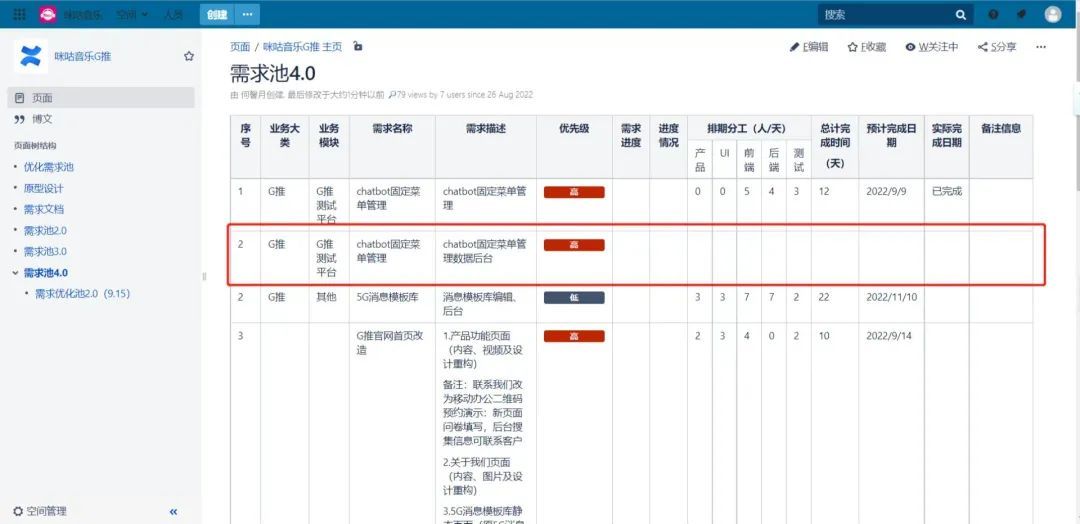This screenshot has height=524, width=1080.
Task: Open the notifications icon in header
Action: pyautogui.click(x=1021, y=14)
